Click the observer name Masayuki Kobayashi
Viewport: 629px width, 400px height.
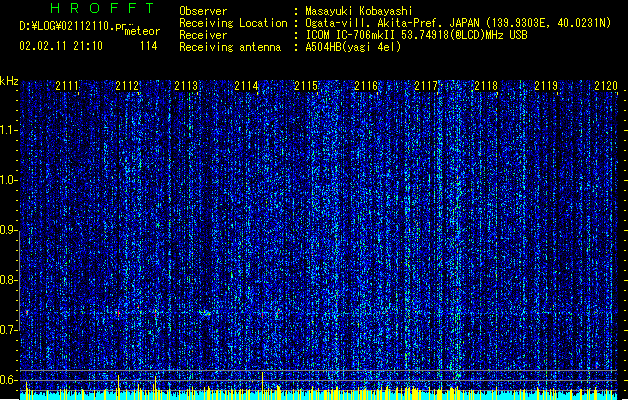pyautogui.click(x=359, y=11)
